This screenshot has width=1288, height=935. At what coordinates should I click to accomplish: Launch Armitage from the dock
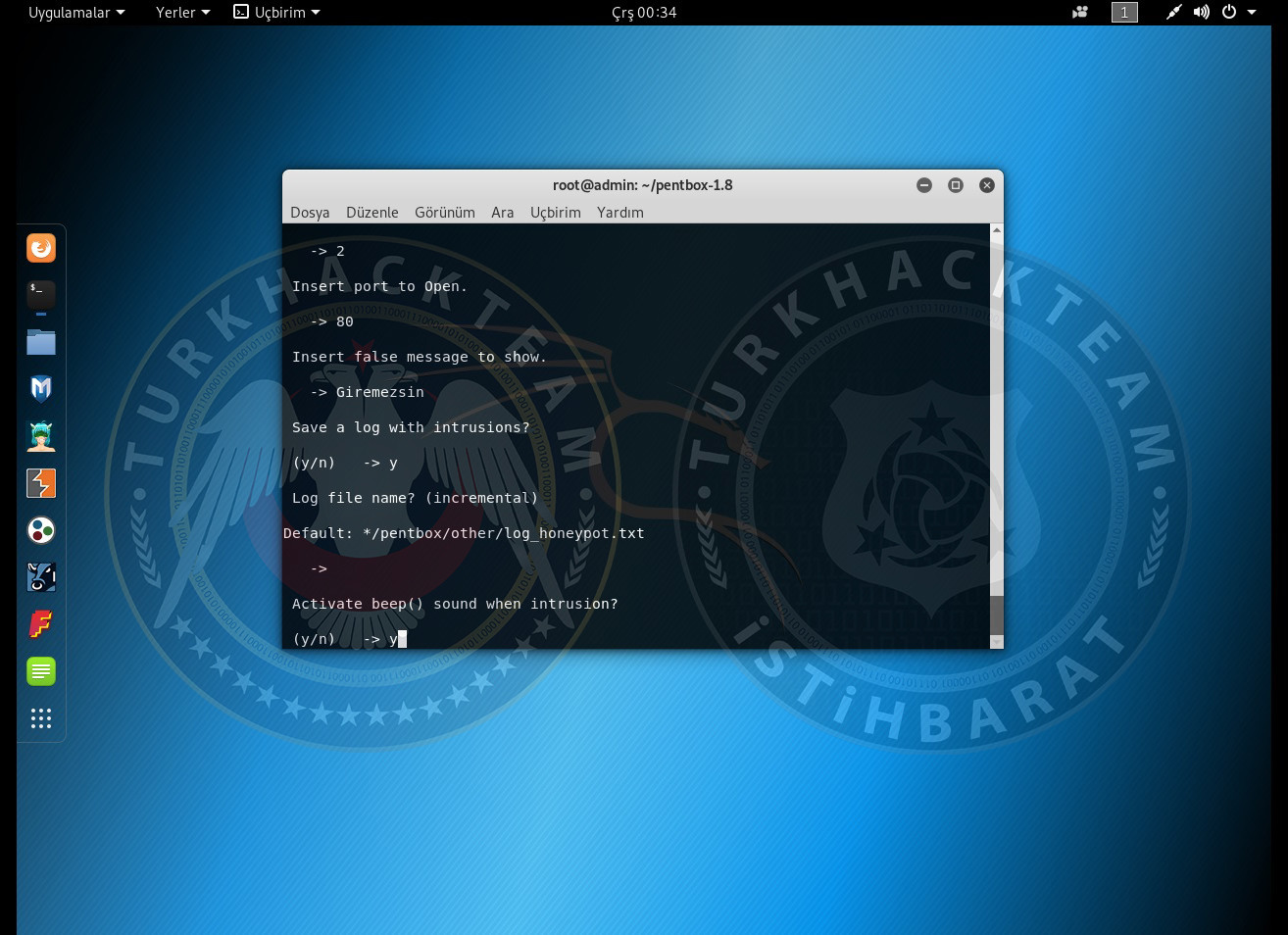pyautogui.click(x=41, y=436)
